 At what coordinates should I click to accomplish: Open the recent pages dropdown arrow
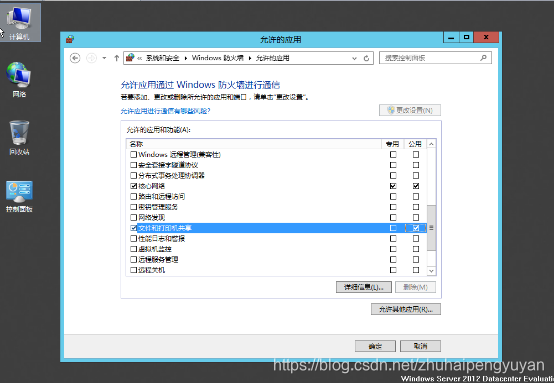tap(104, 58)
